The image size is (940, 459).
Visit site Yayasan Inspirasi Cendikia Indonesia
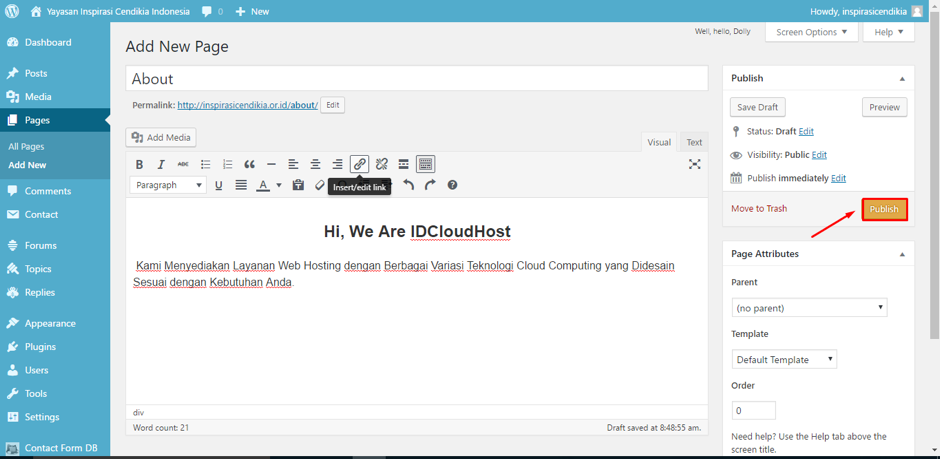coord(110,11)
